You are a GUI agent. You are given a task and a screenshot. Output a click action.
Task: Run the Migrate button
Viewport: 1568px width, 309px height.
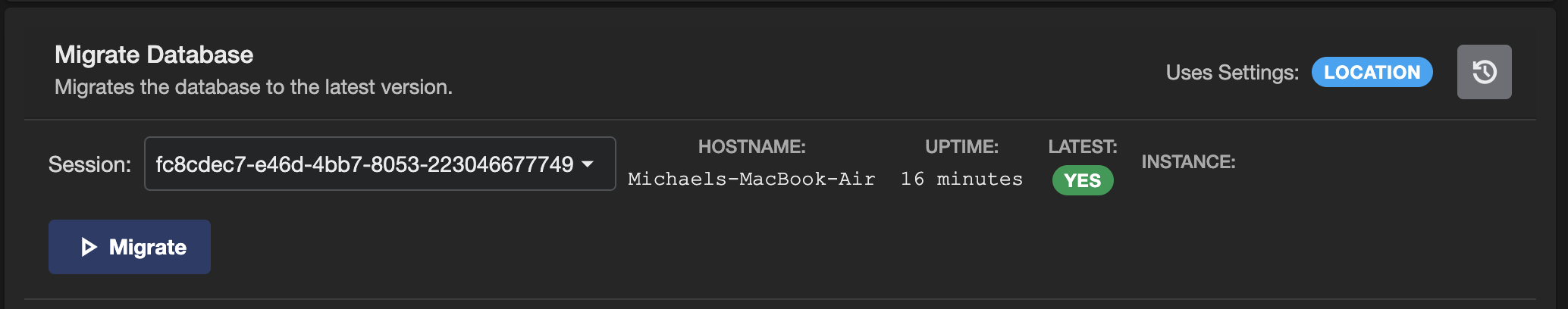(x=130, y=247)
